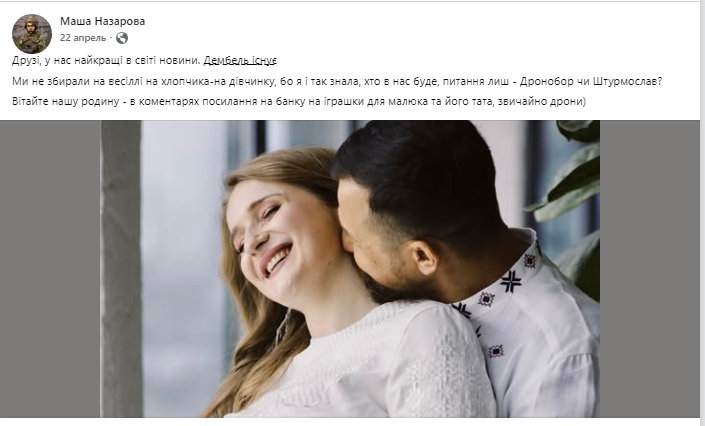Click the paragraph starting "Вітайте нашу родину"

pos(299,101)
